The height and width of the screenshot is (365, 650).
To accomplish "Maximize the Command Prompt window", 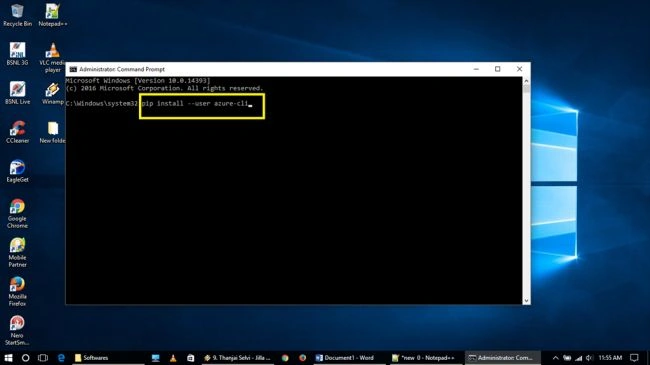I will [497, 69].
